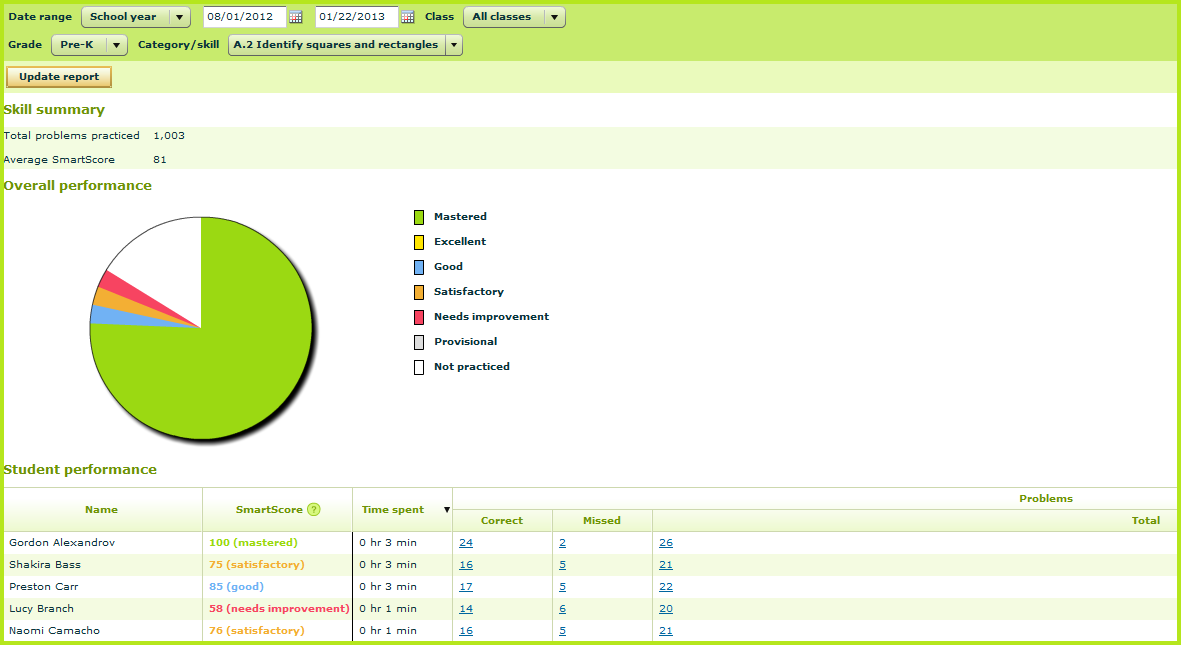Click the Provisional legend marker
Viewport: 1181px width, 645px height.
coord(419,341)
